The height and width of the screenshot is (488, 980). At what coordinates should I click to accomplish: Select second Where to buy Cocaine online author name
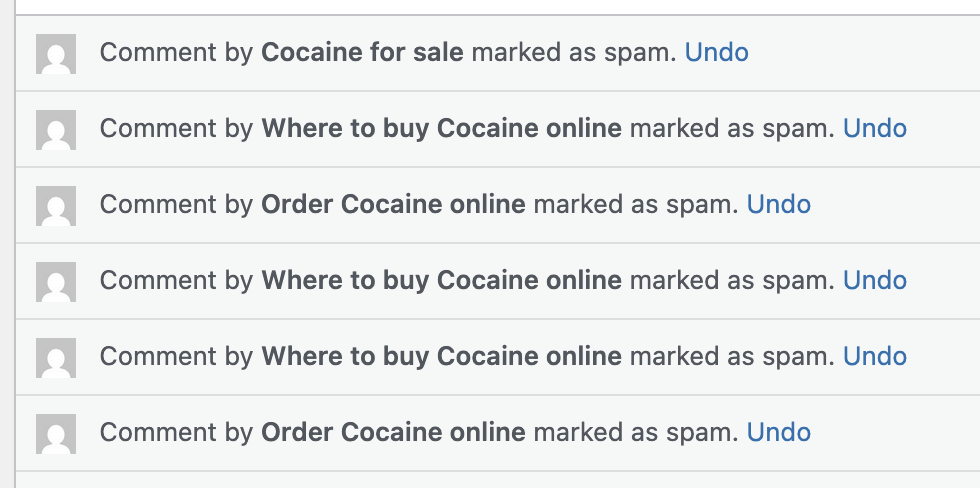tap(441, 280)
